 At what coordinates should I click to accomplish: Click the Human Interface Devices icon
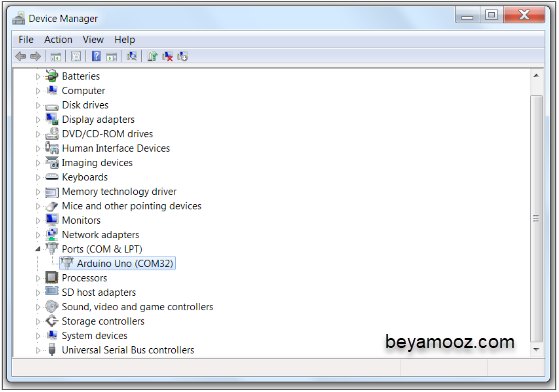[52, 148]
